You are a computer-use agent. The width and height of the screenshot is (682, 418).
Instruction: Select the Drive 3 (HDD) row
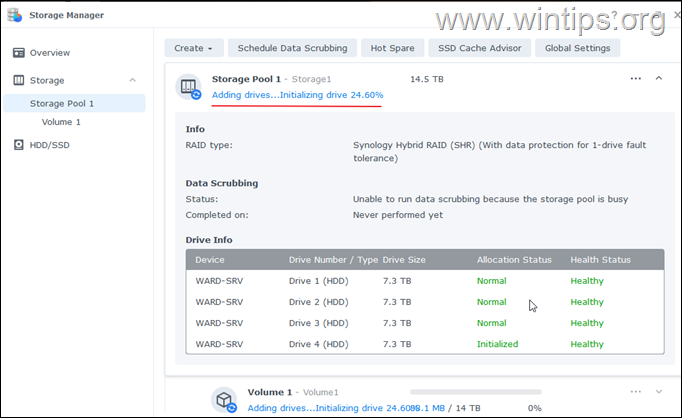425,323
